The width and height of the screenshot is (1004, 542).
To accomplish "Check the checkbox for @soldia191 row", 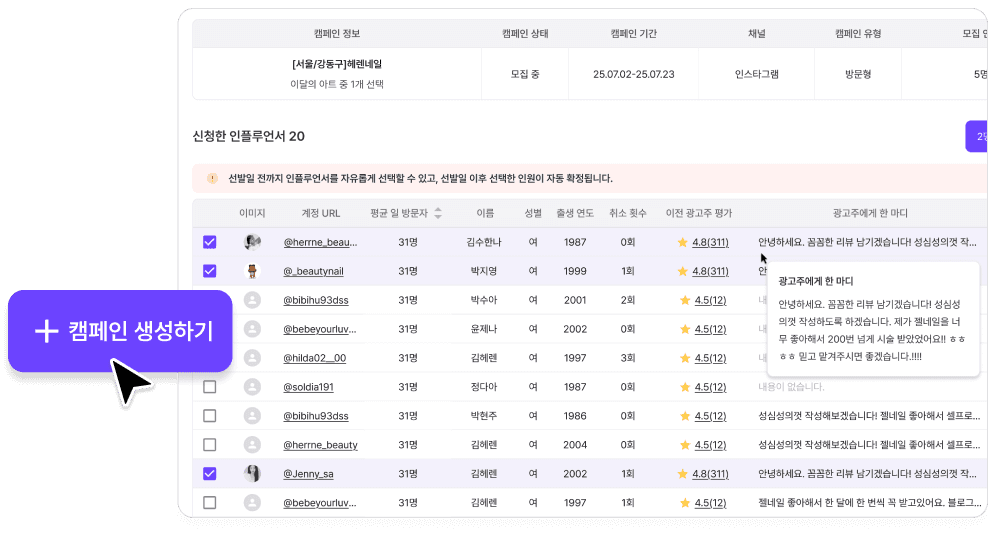I will [x=209, y=387].
